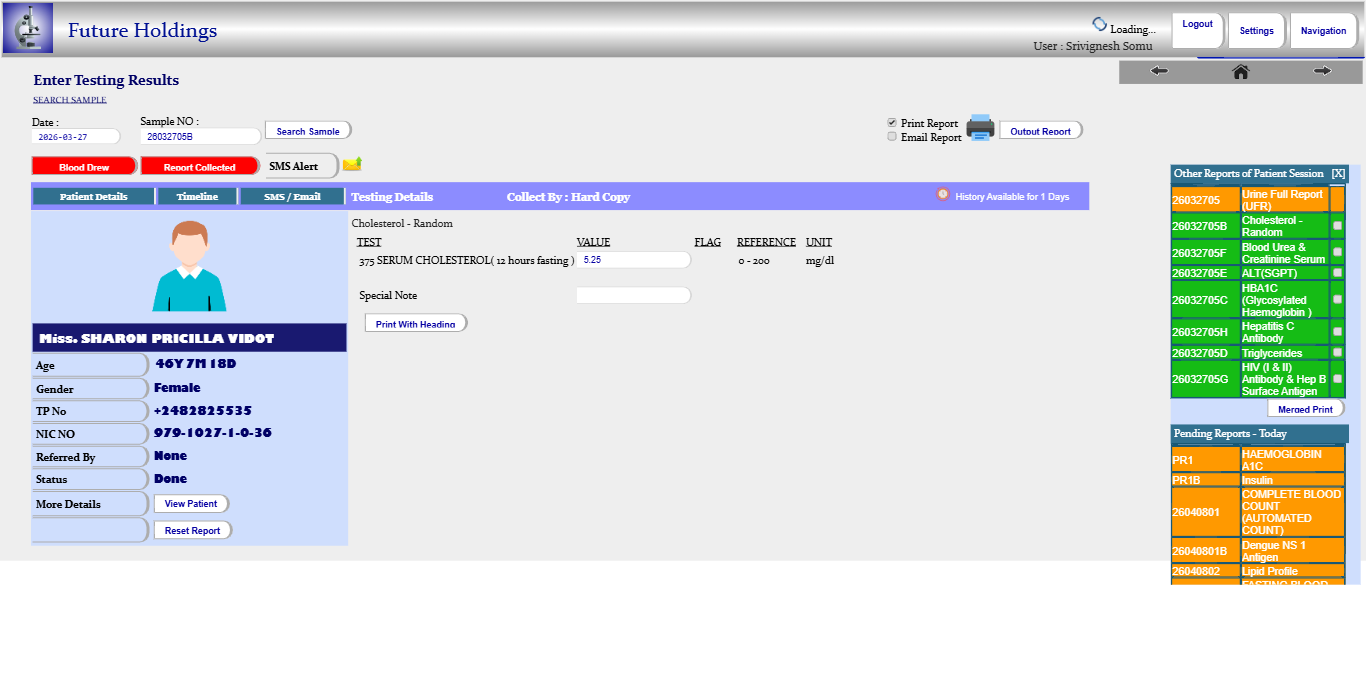1366x688 pixels.
Task: Close the Other Reports panel with [X]
Action: coord(1338,173)
